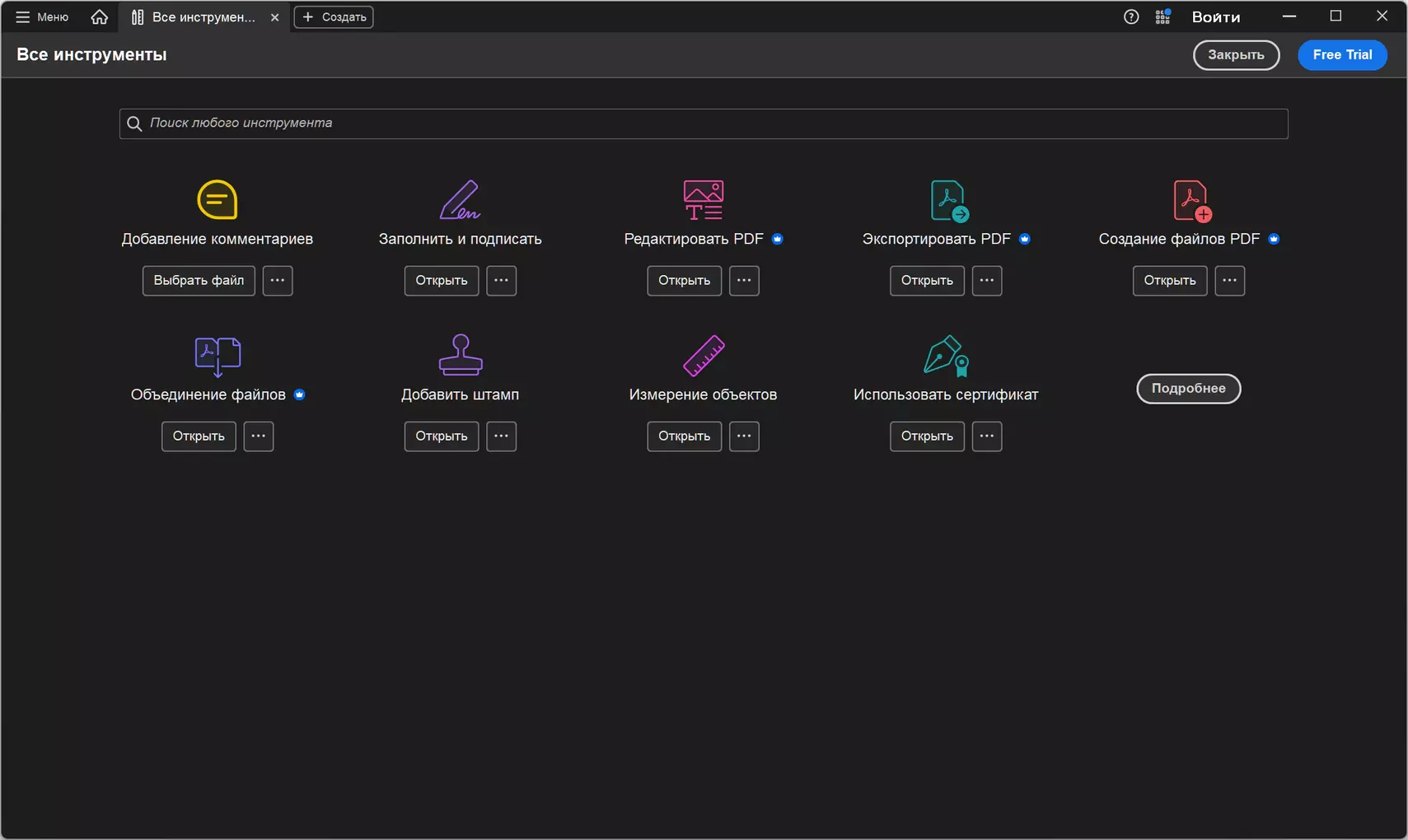
Task: Open the Меню hamburger menu
Action: click(x=42, y=16)
